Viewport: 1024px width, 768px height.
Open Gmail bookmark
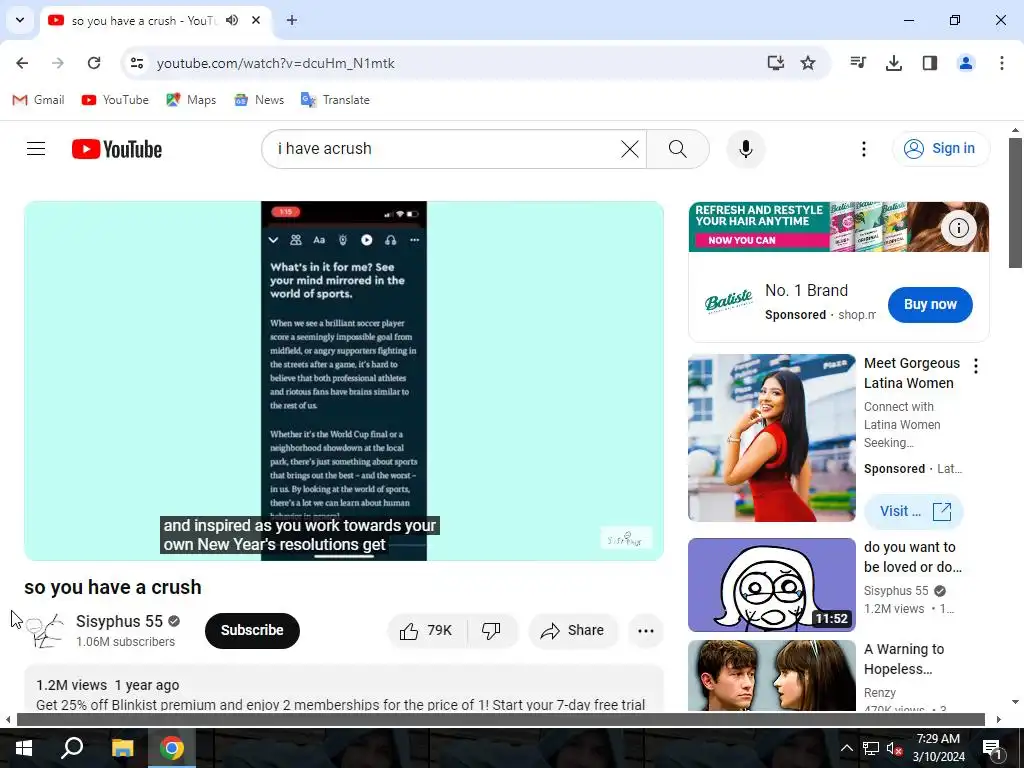pos(39,100)
